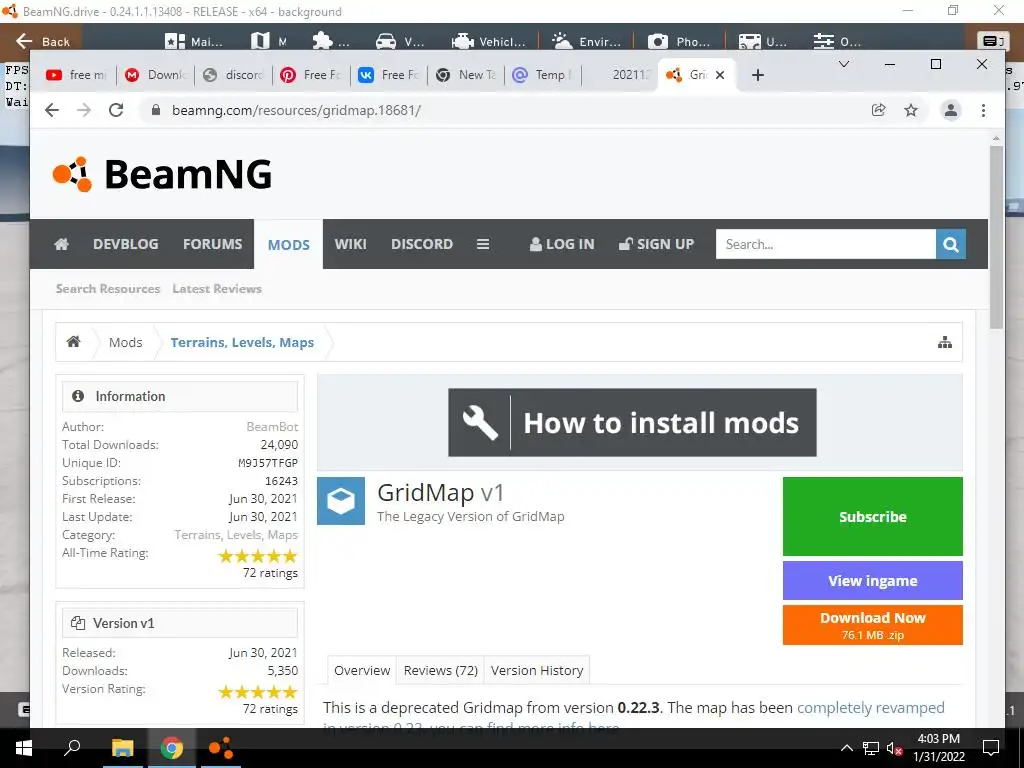The height and width of the screenshot is (768, 1024).
Task: Click green Subscribe button
Action: [x=872, y=517]
